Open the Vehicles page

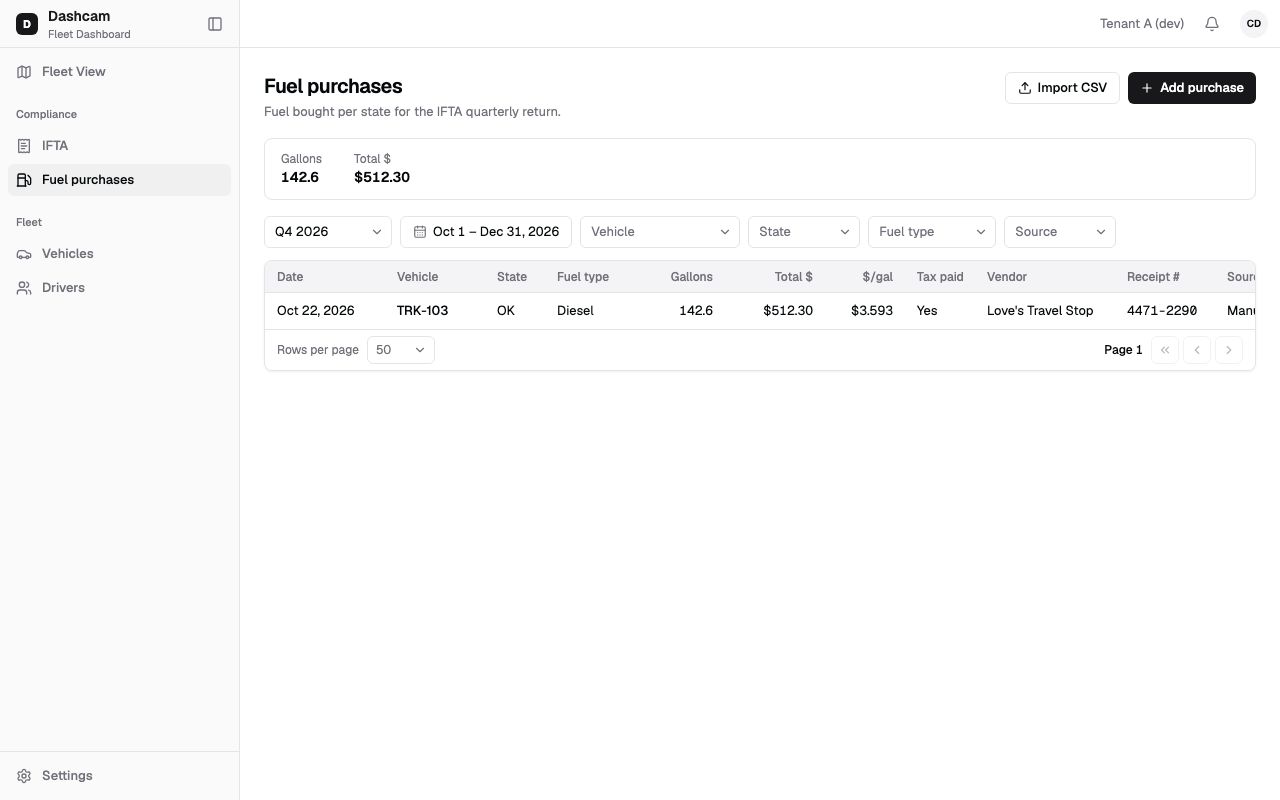(120, 254)
